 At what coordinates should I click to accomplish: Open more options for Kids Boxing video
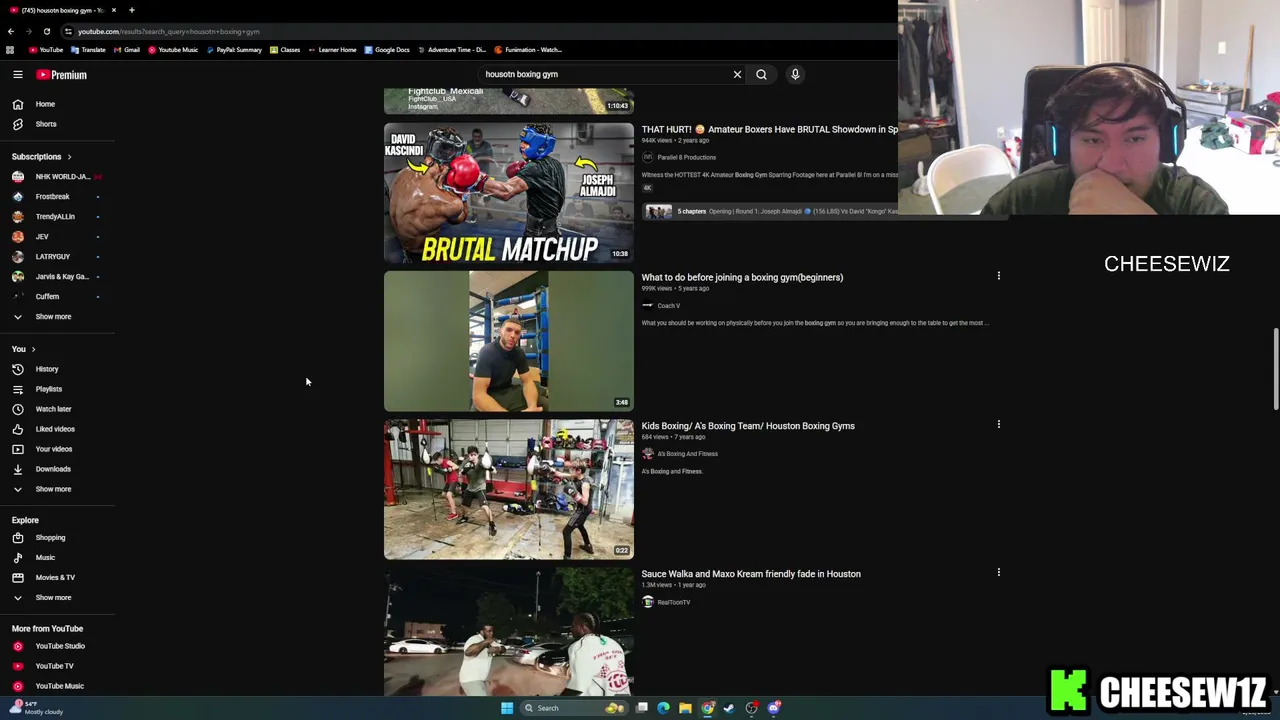point(998,424)
